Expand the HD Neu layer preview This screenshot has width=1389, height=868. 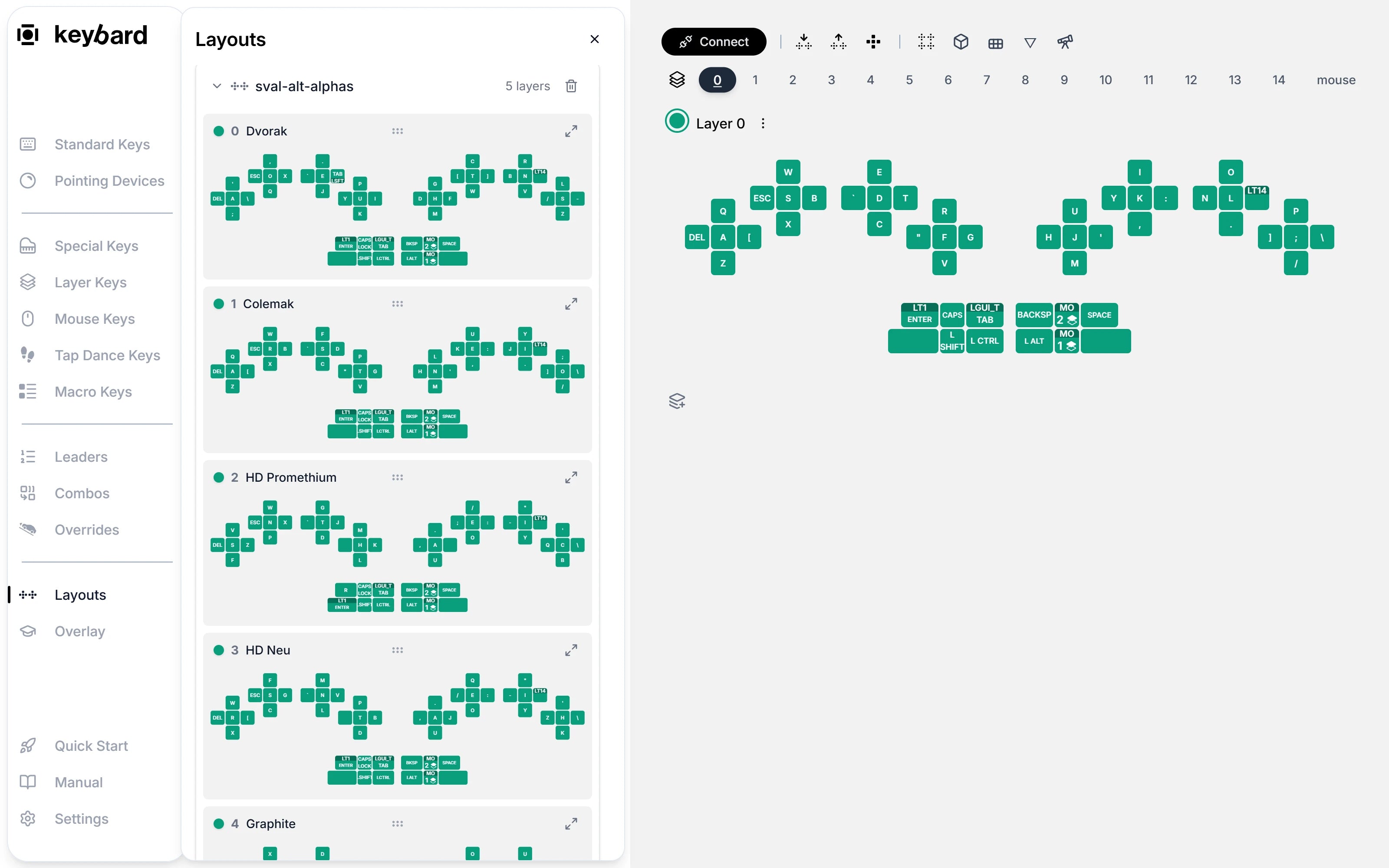point(571,650)
